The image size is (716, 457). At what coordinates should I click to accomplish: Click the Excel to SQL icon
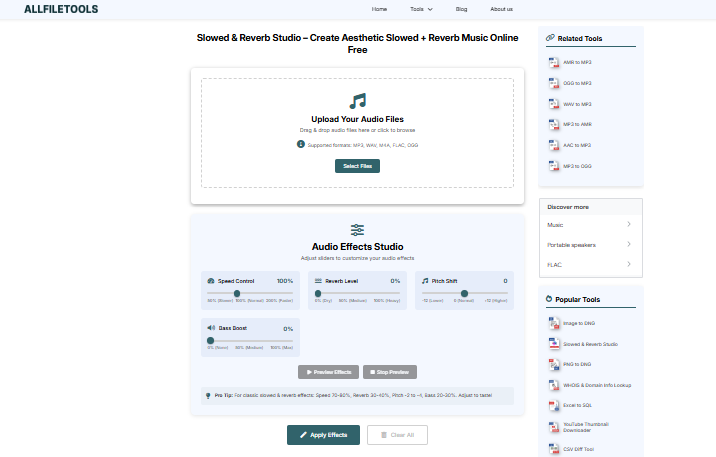coord(553,405)
